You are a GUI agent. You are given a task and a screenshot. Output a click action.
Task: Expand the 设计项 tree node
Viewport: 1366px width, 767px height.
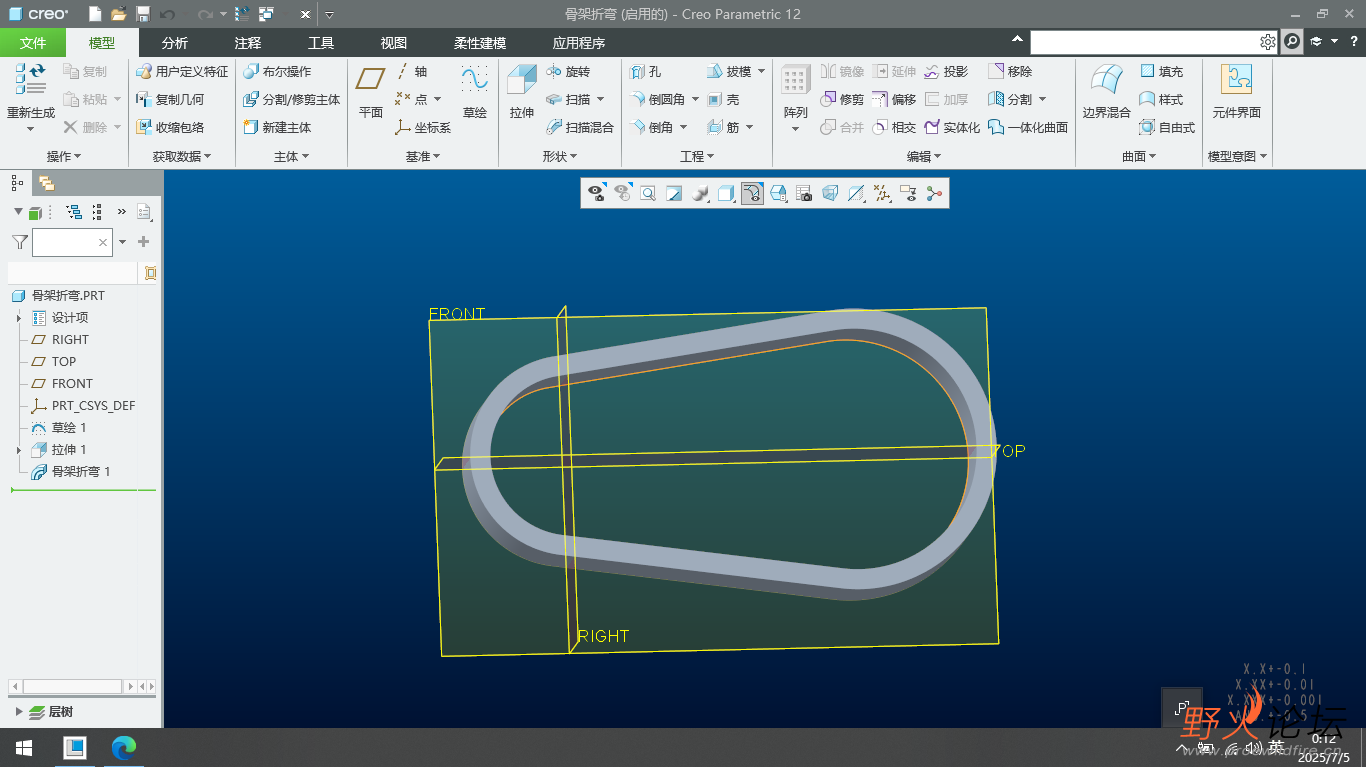[x=18, y=318]
